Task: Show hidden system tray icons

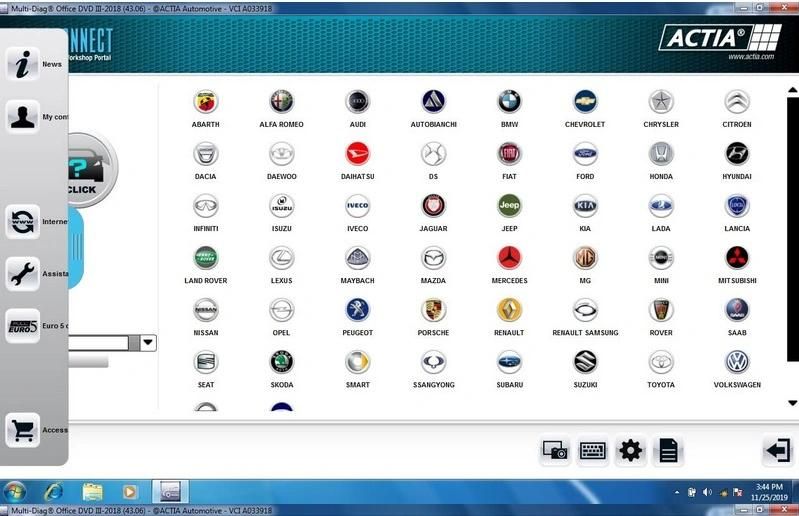Action: tap(677, 493)
